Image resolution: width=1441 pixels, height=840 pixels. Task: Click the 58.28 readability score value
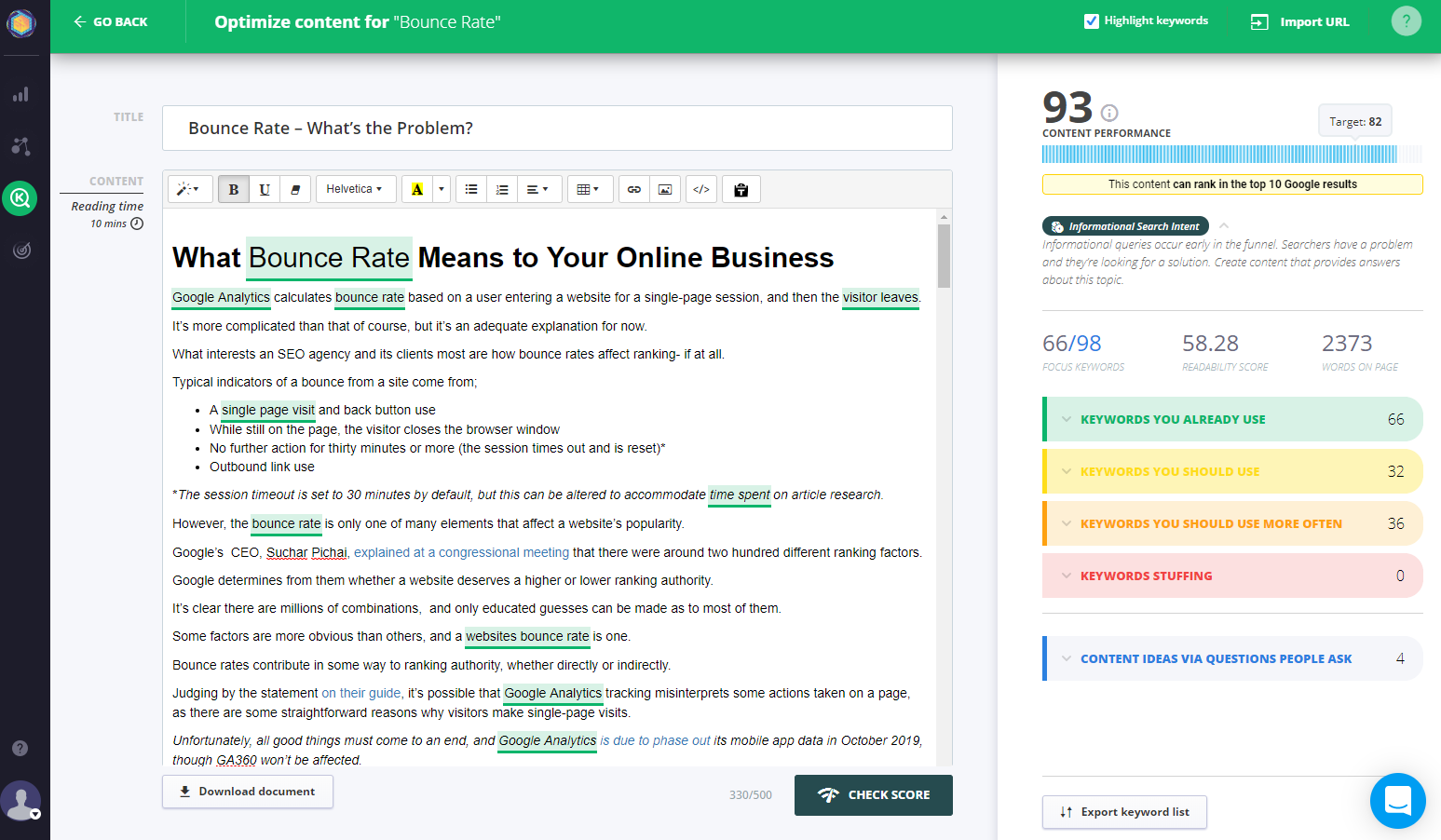[x=1210, y=344]
